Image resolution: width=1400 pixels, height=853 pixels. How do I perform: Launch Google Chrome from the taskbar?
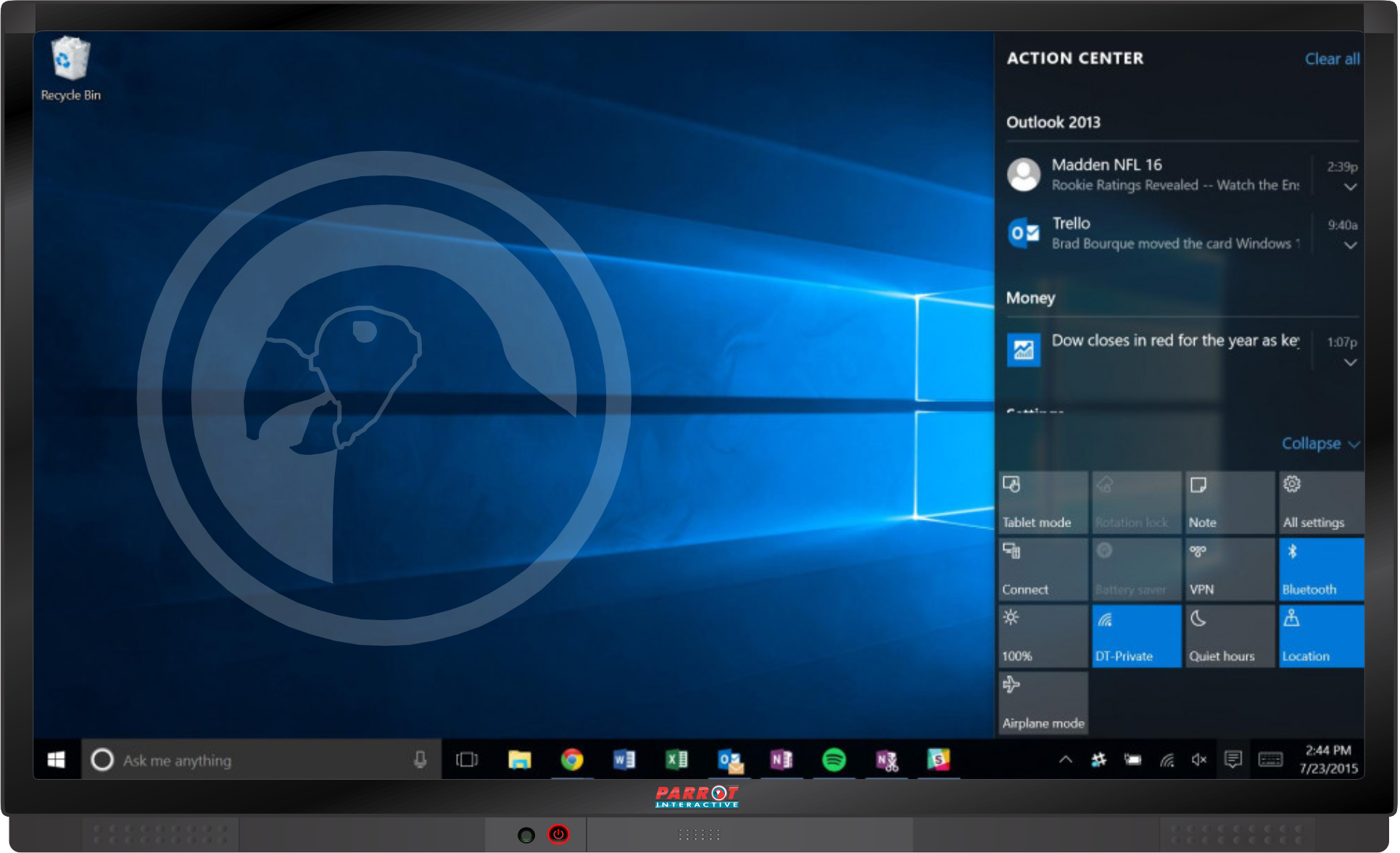point(572,759)
